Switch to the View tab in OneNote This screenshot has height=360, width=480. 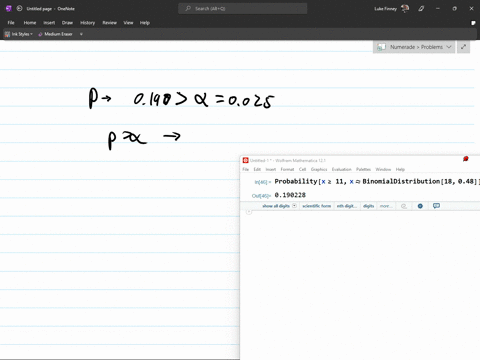[128, 23]
